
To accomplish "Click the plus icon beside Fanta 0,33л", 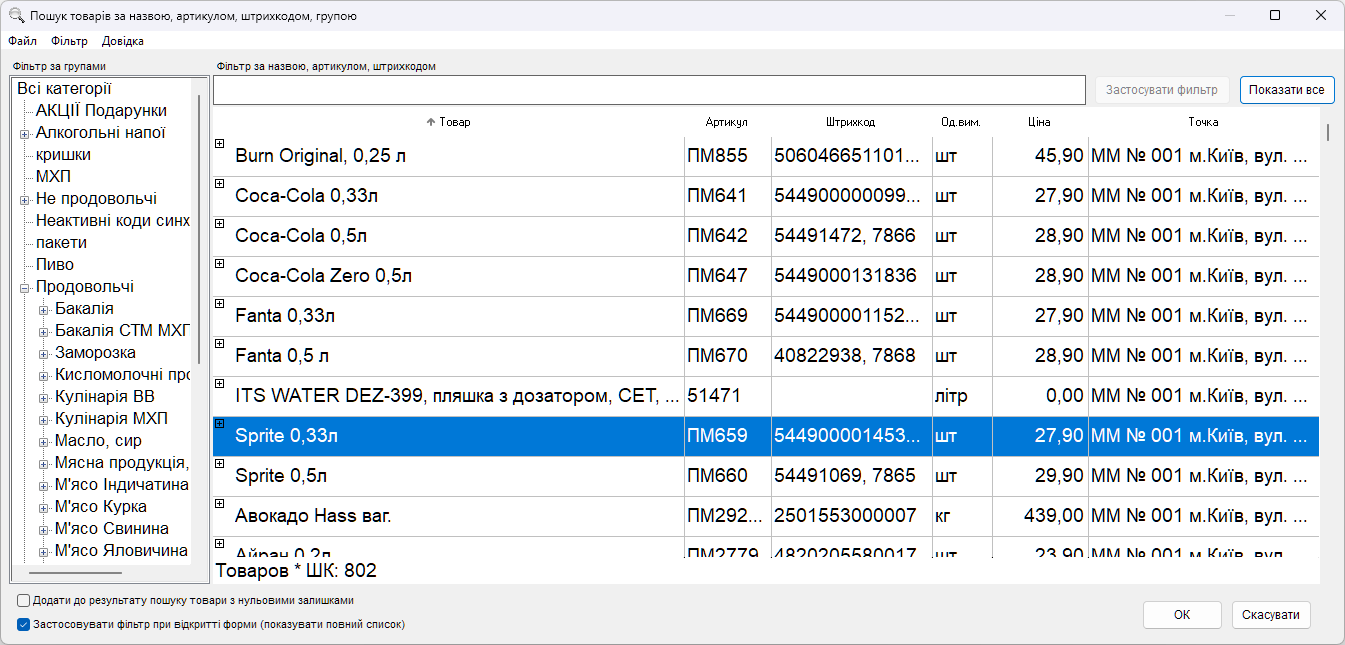I will [220, 304].
